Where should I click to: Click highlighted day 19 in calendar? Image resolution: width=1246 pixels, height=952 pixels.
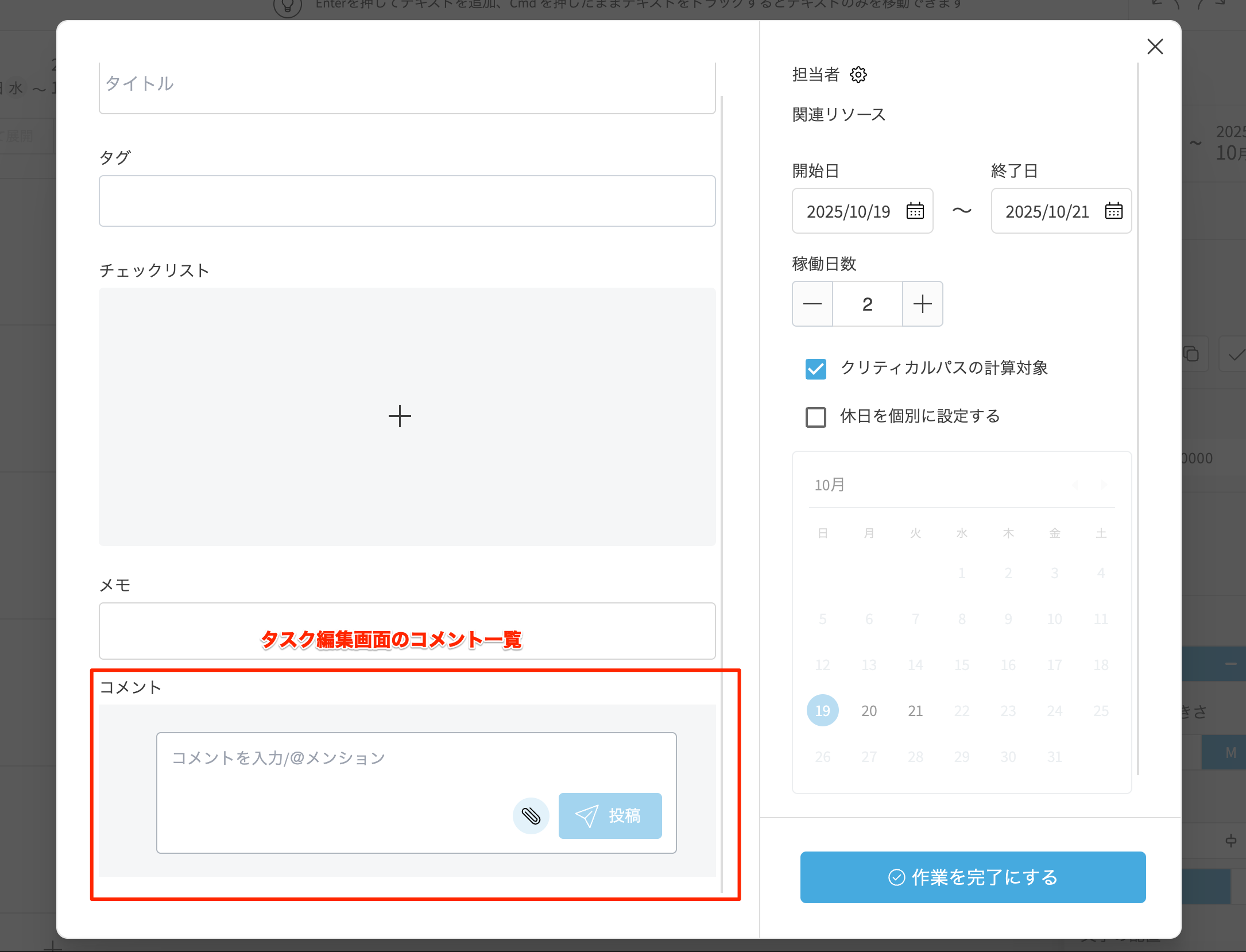click(822, 711)
